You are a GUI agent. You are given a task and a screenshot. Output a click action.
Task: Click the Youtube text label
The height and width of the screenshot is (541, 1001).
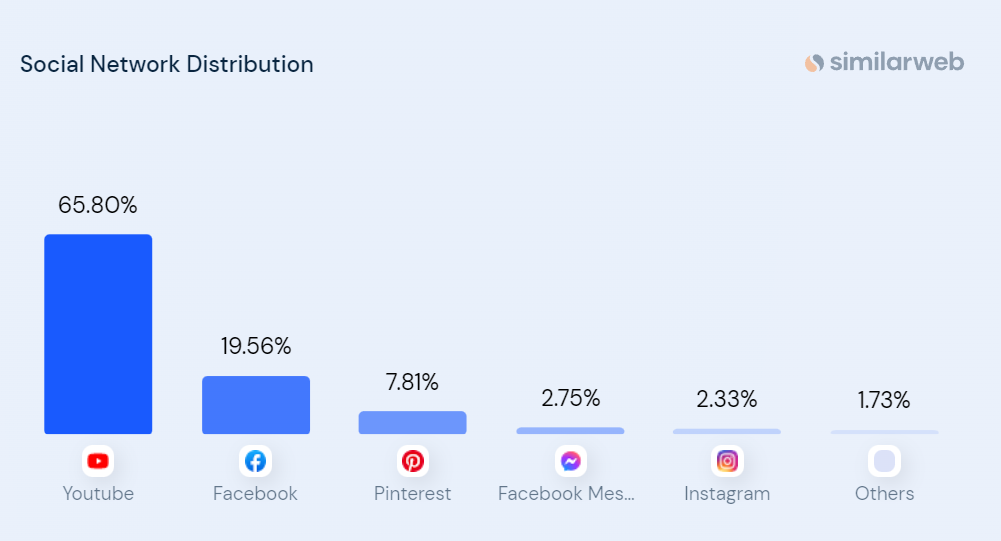98,493
